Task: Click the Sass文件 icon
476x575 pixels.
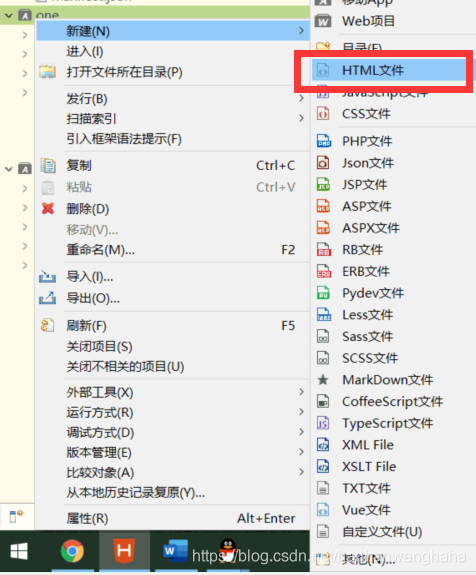Action: (323, 336)
